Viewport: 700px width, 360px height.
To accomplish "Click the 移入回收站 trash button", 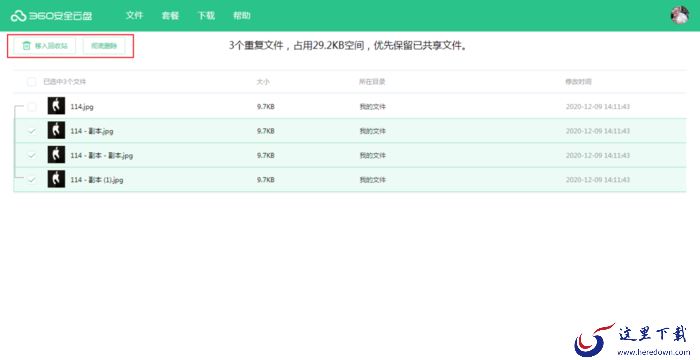I will pyautogui.click(x=44, y=46).
